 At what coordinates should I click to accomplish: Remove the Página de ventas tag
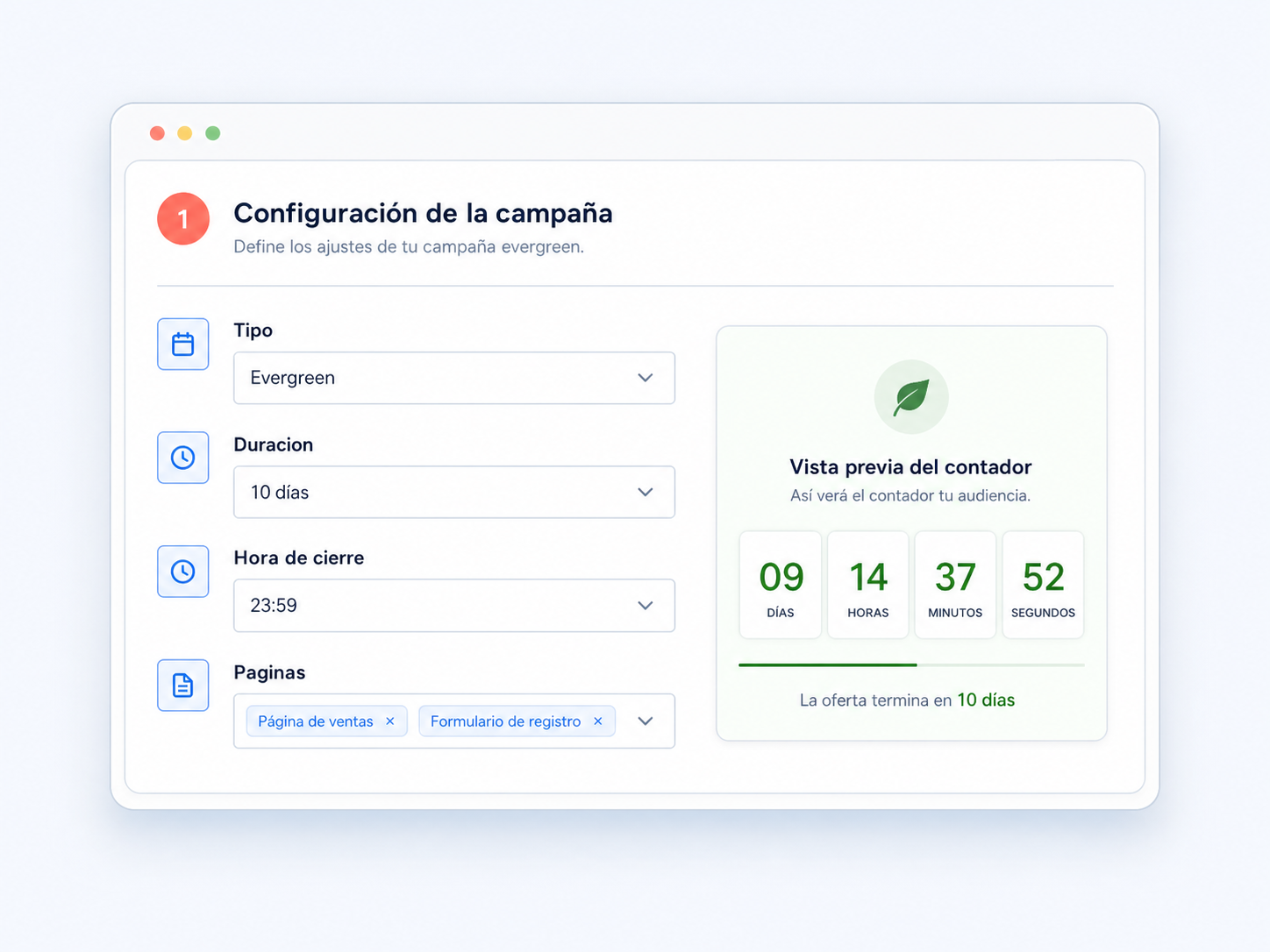coord(390,721)
